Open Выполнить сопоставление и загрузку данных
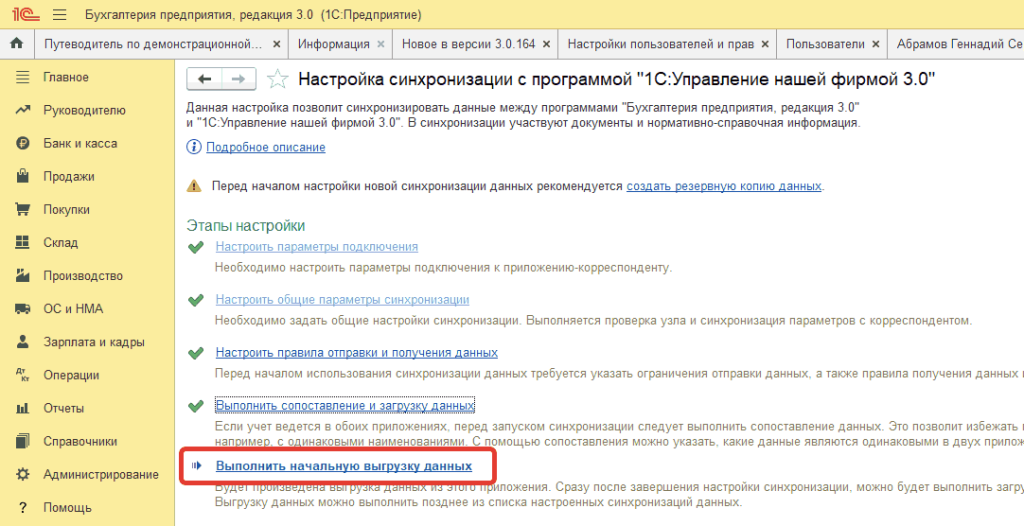 (x=345, y=406)
